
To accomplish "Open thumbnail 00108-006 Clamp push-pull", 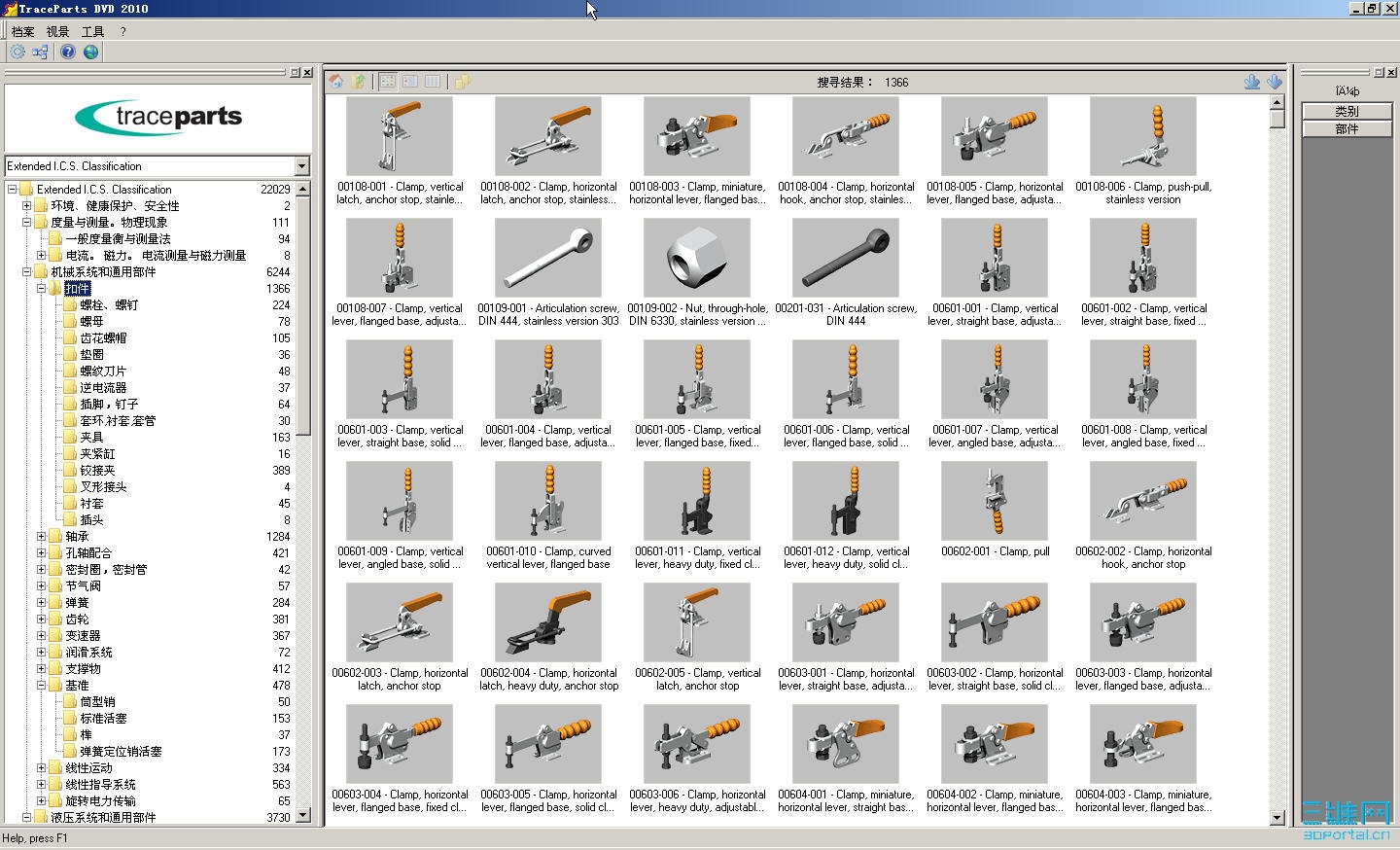I will tap(1143, 136).
